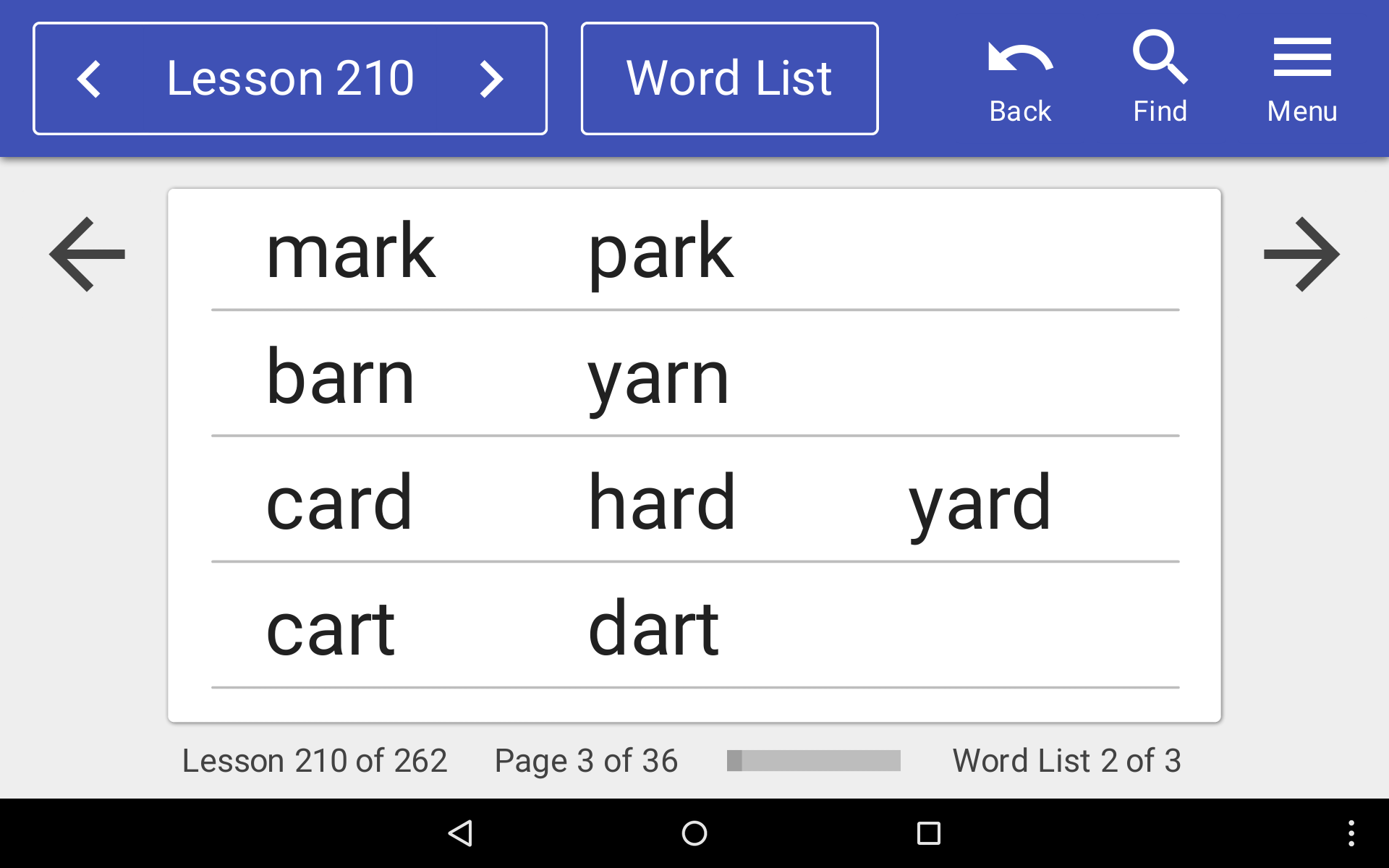Open the three-dot overflow in the navigation bar
Image resolution: width=1389 pixels, height=868 pixels.
1351,833
